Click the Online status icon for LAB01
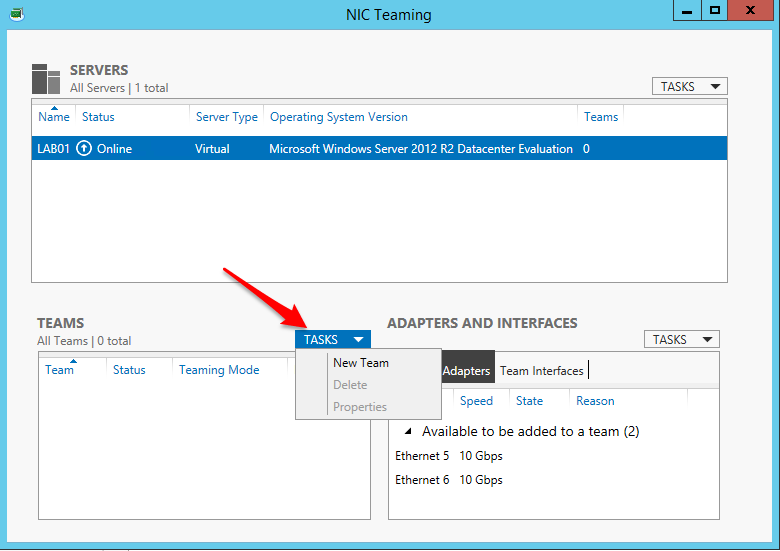The height and width of the screenshot is (551, 780). tap(84, 149)
